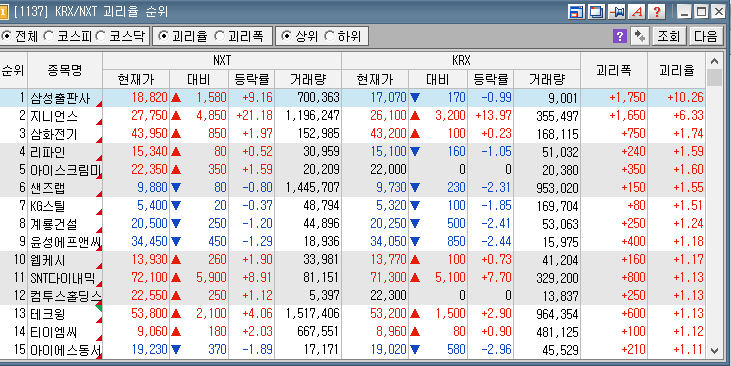This screenshot has width=731, height=366.
Task: Click the red question mark help icon
Action: click(x=656, y=12)
